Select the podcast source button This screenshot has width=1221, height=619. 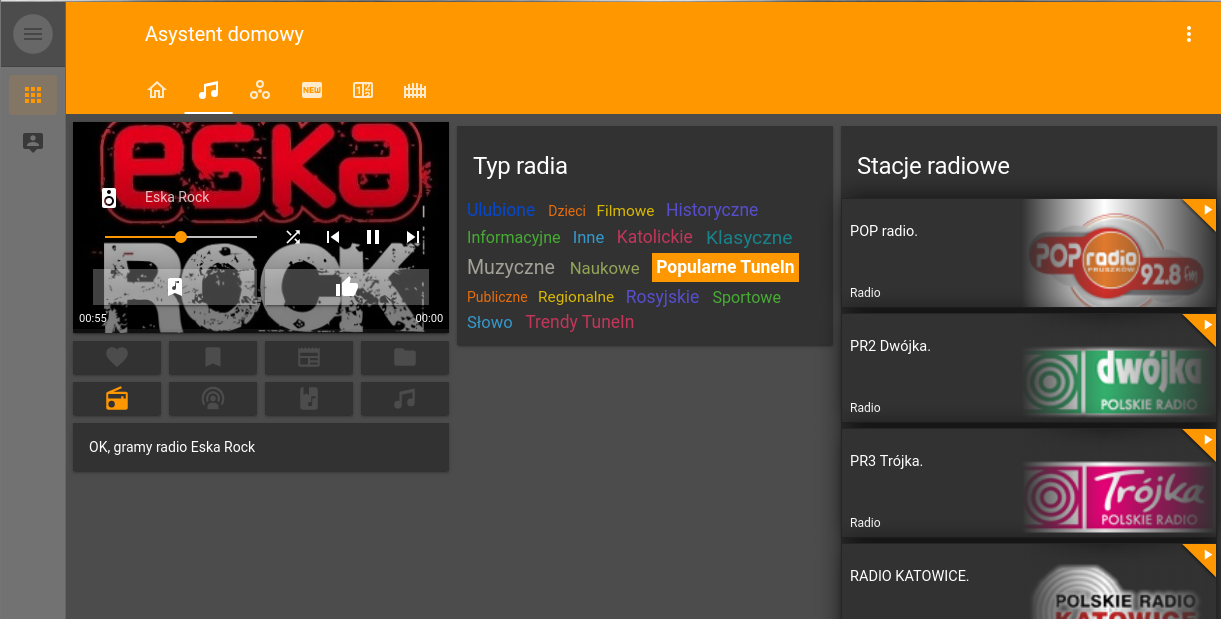click(x=213, y=399)
